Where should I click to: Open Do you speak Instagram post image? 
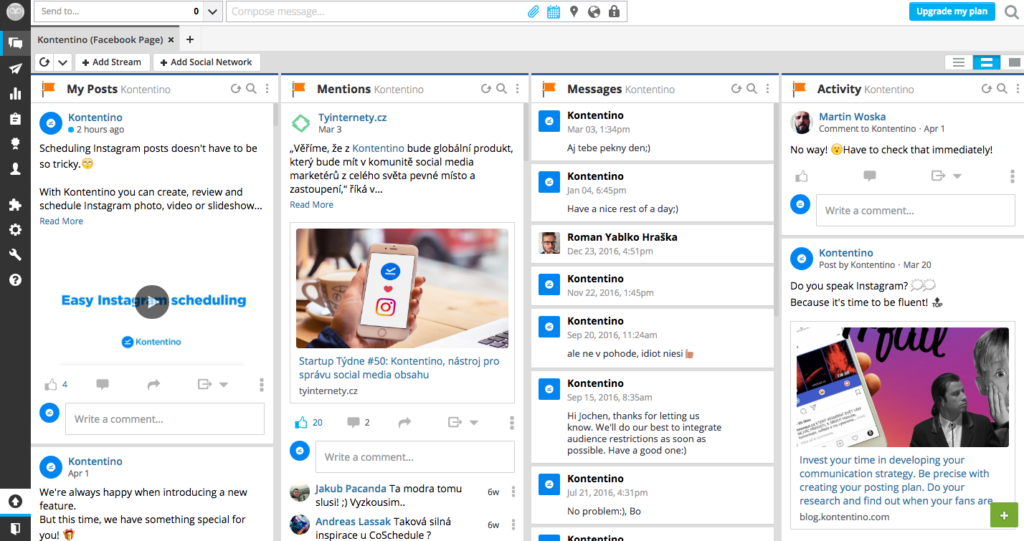point(903,387)
